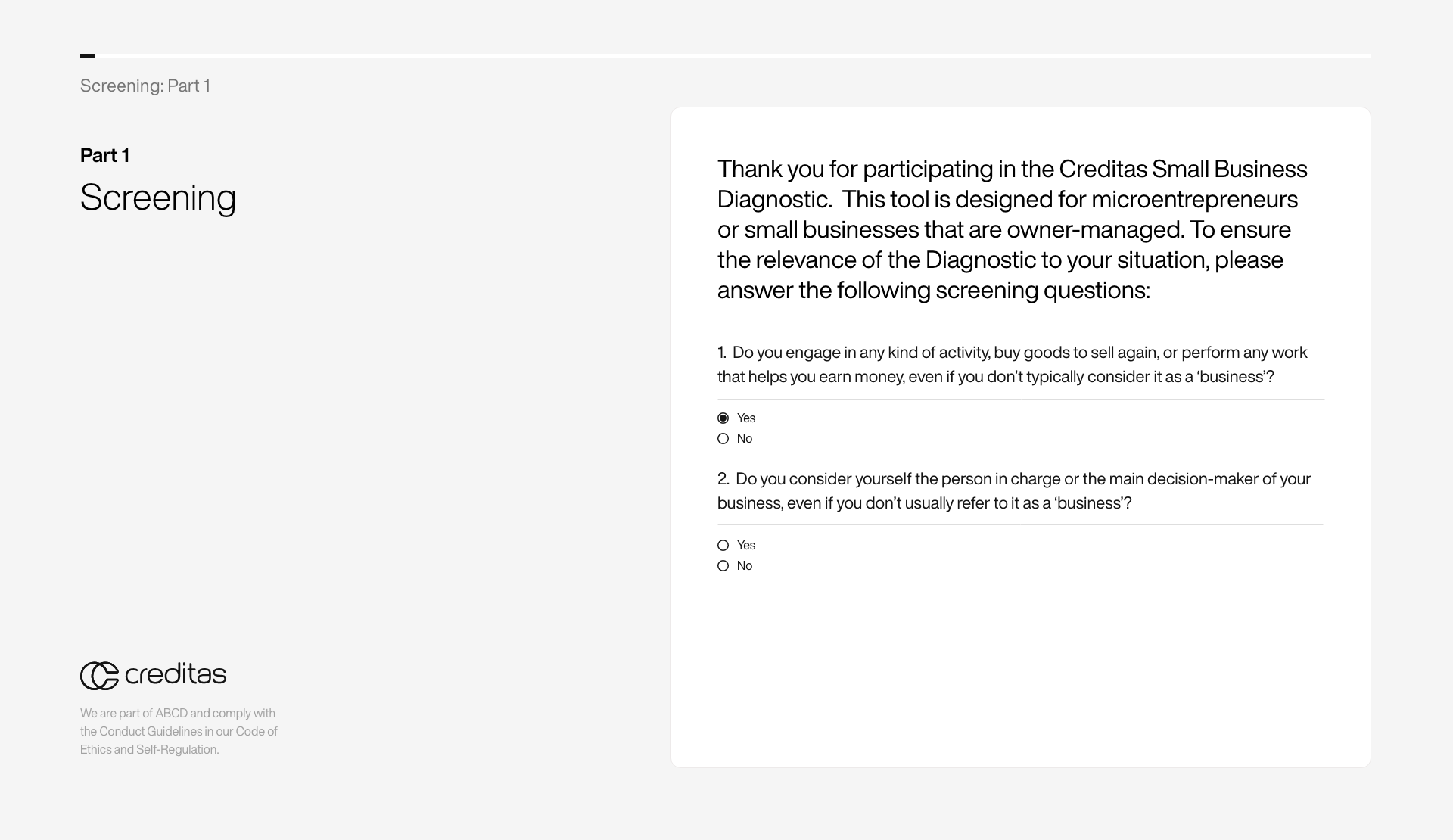
Task: Click the creditas wordmark text
Action: coord(176,674)
